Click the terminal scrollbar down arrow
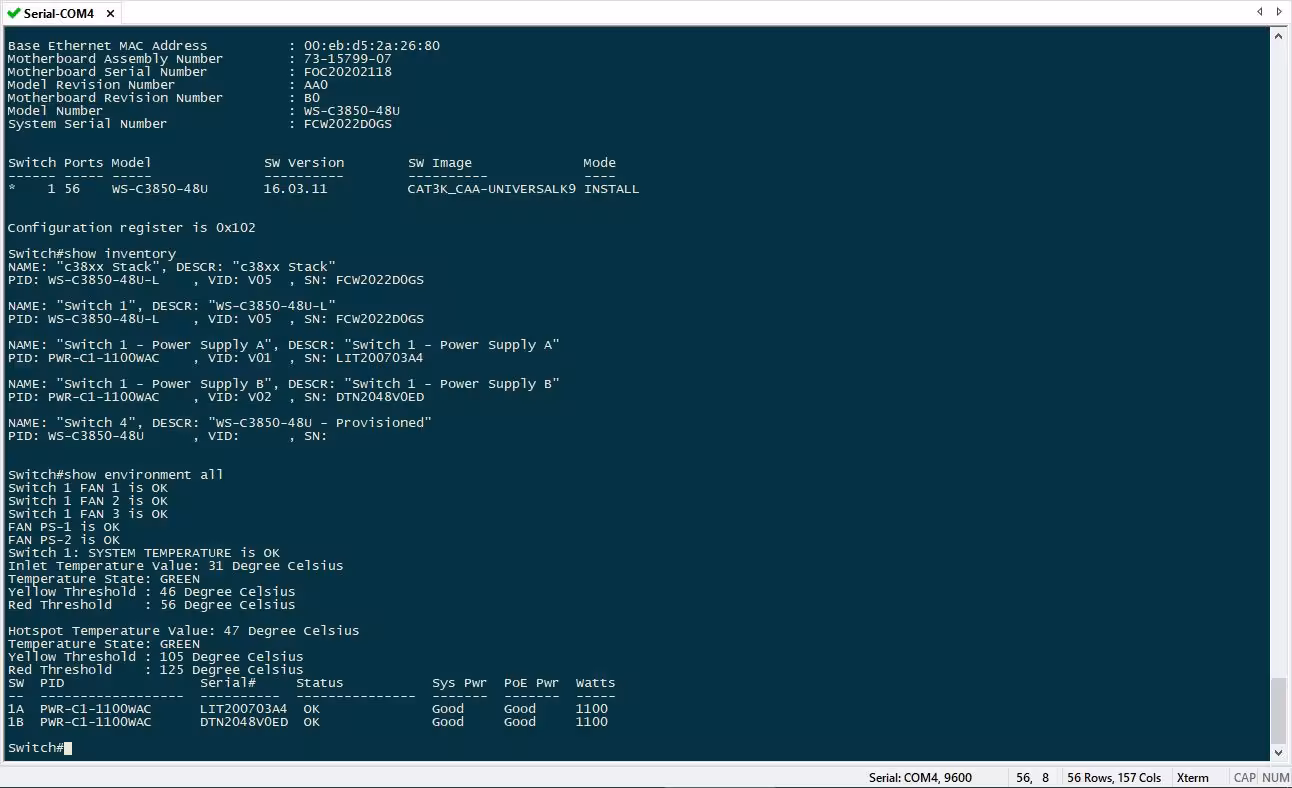Image resolution: width=1292 pixels, height=788 pixels. tap(1279, 753)
